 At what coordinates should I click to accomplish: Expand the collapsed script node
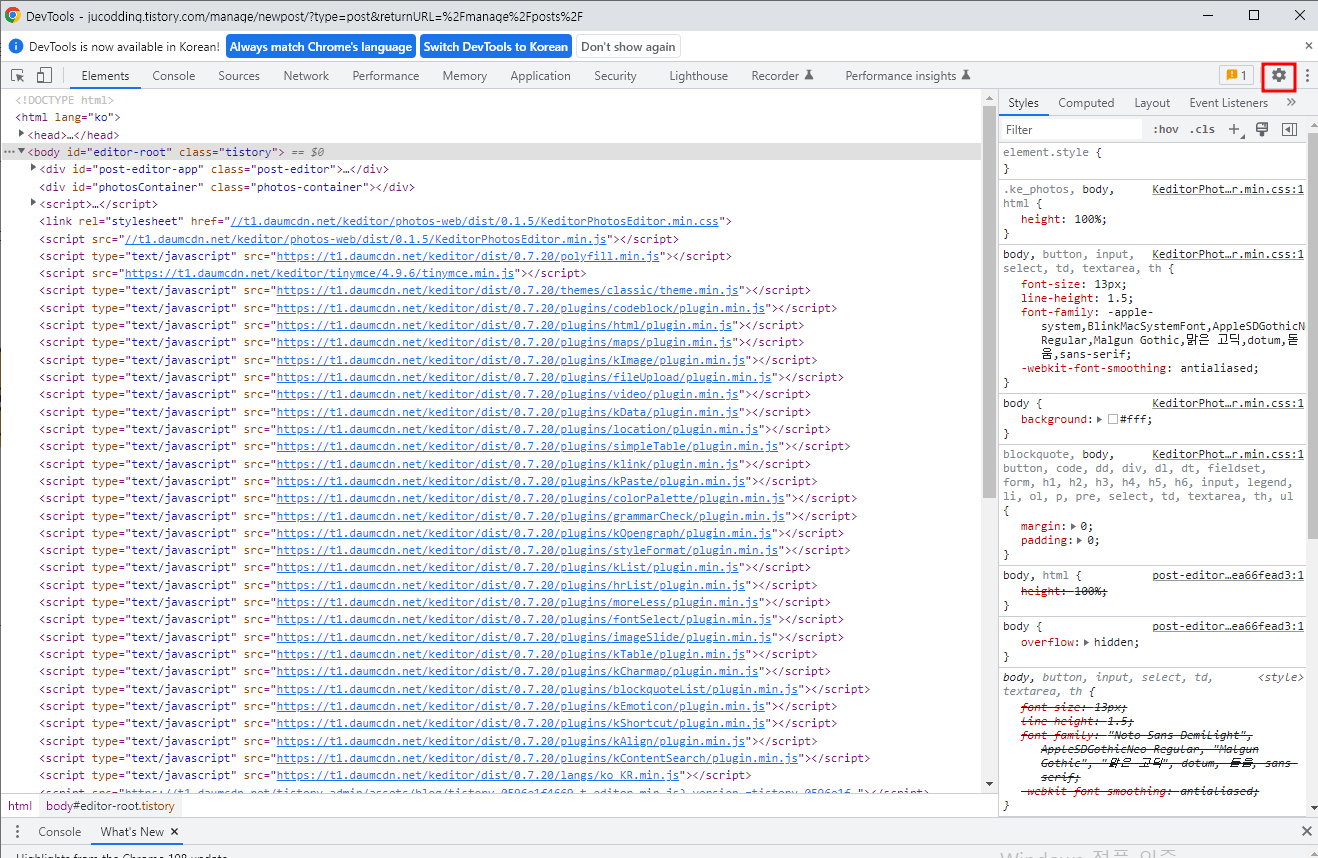[x=34, y=204]
